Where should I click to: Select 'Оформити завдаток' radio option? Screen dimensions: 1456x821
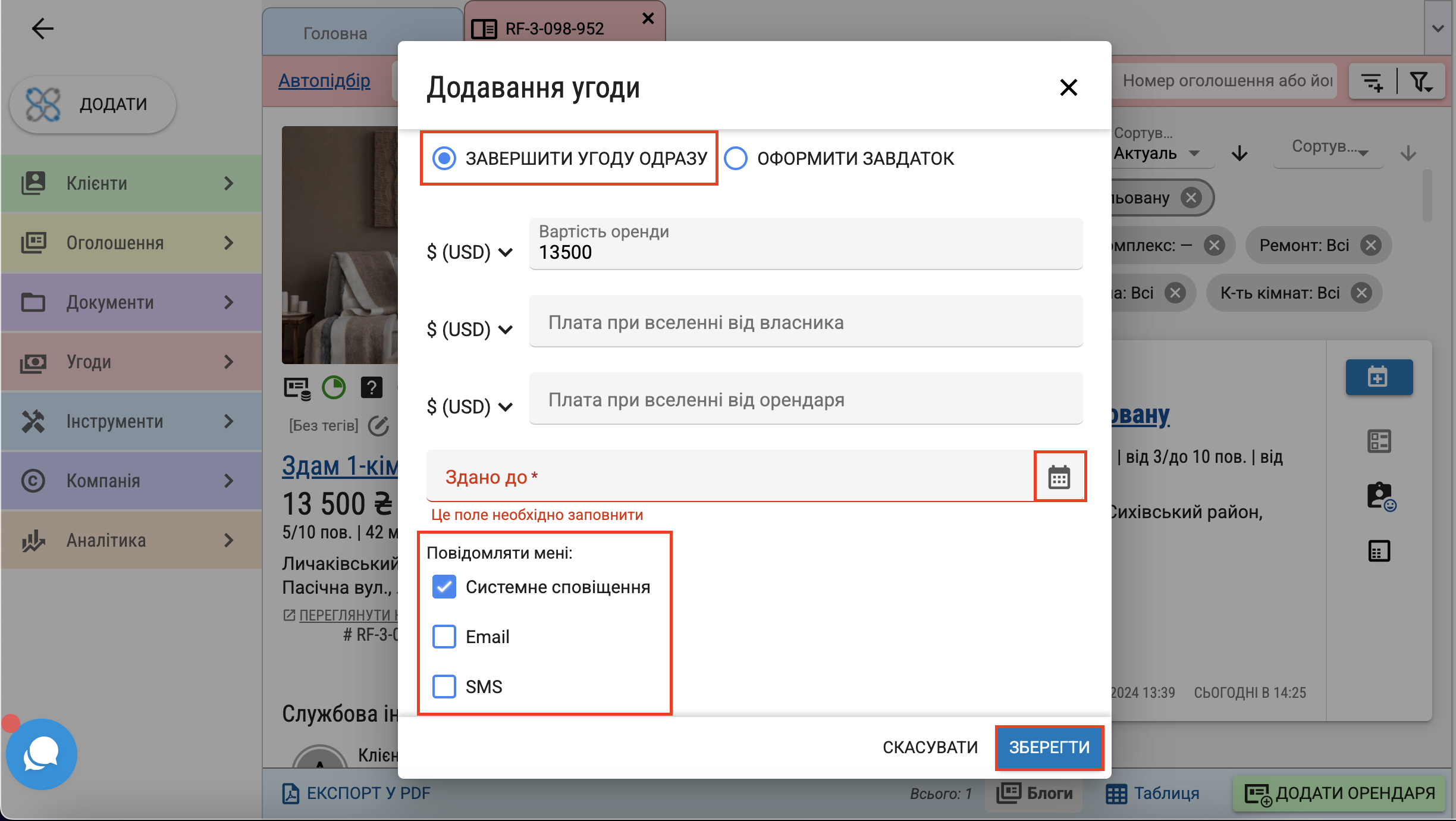point(736,158)
